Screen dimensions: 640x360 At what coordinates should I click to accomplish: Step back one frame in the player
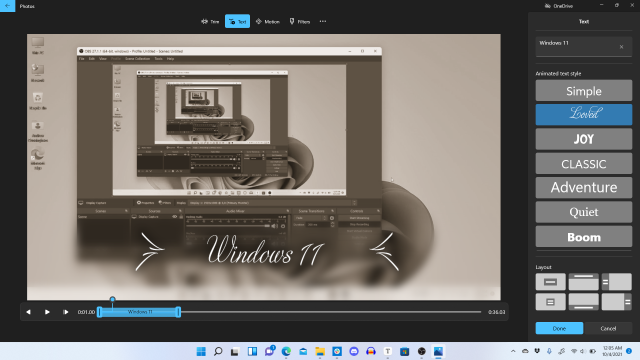[28, 312]
